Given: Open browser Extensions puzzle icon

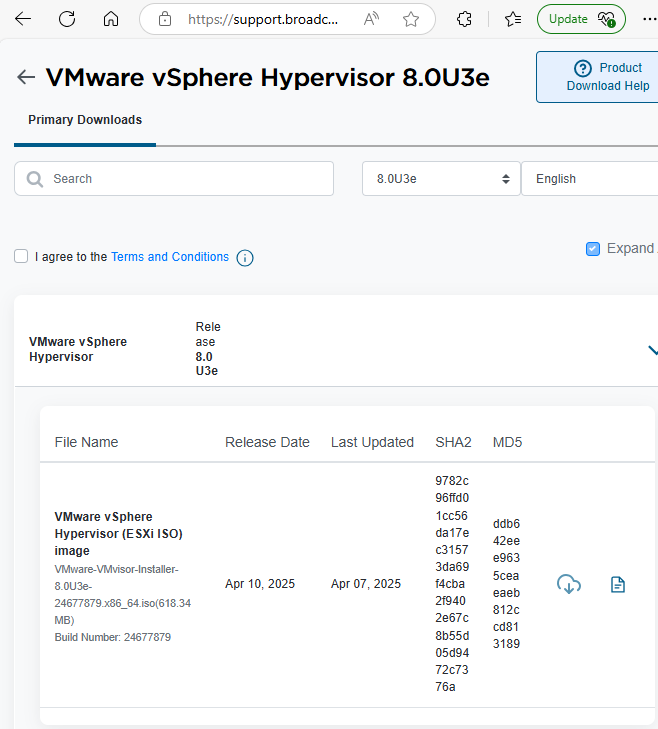Looking at the screenshot, I should click(464, 19).
